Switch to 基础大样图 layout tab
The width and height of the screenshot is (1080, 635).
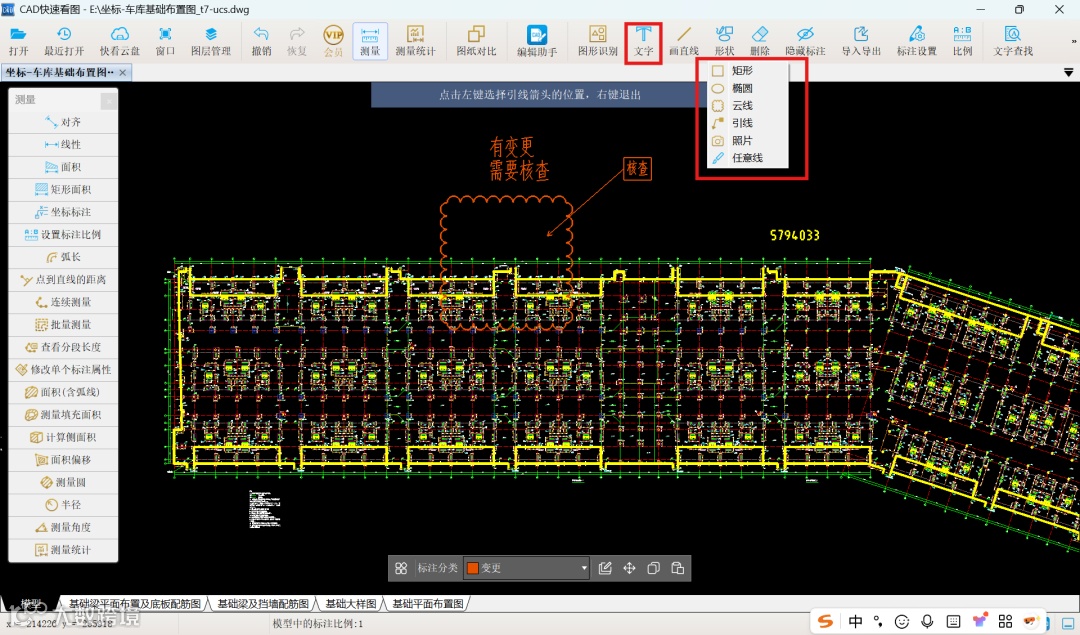coord(351,604)
